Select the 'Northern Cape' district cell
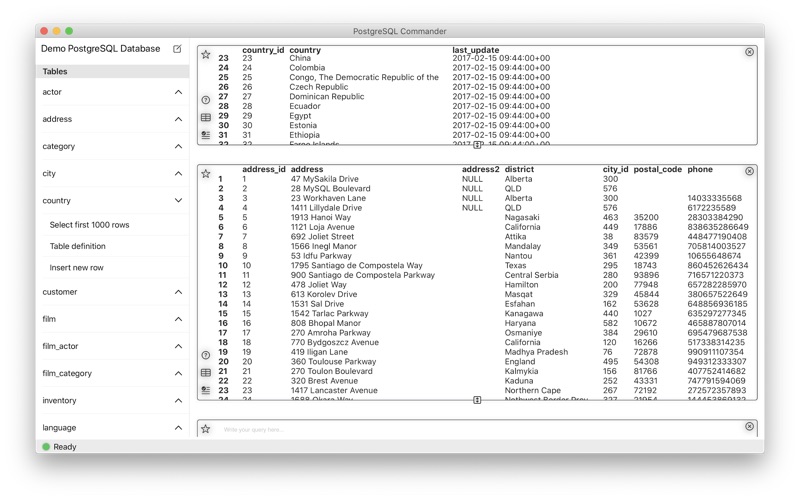 click(x=532, y=390)
